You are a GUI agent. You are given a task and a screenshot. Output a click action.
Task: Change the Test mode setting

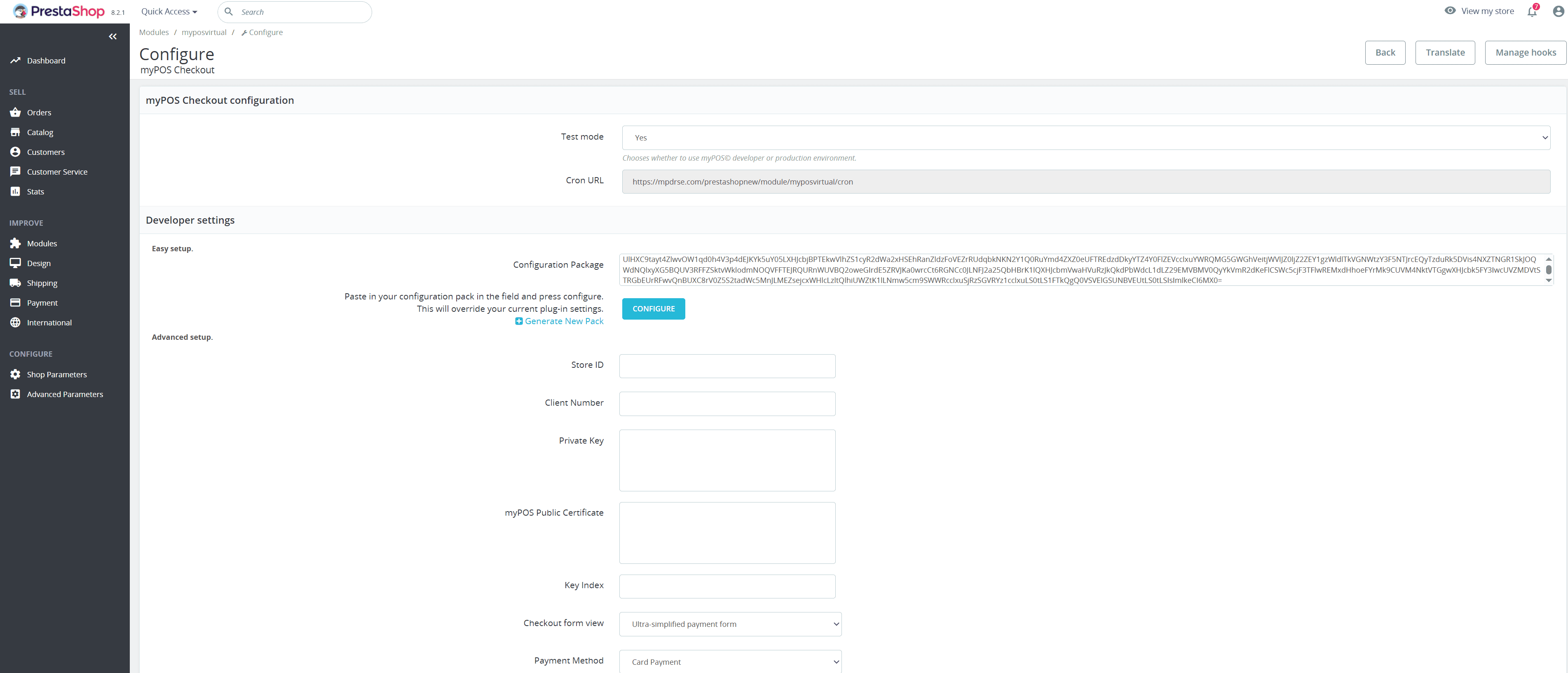(x=1085, y=138)
